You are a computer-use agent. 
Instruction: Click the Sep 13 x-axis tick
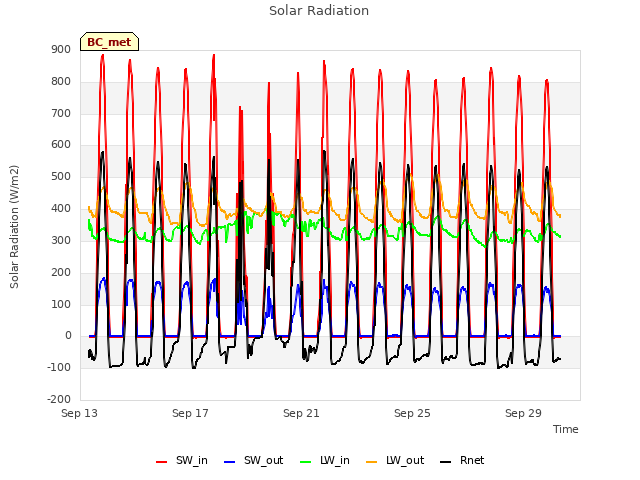[80, 413]
